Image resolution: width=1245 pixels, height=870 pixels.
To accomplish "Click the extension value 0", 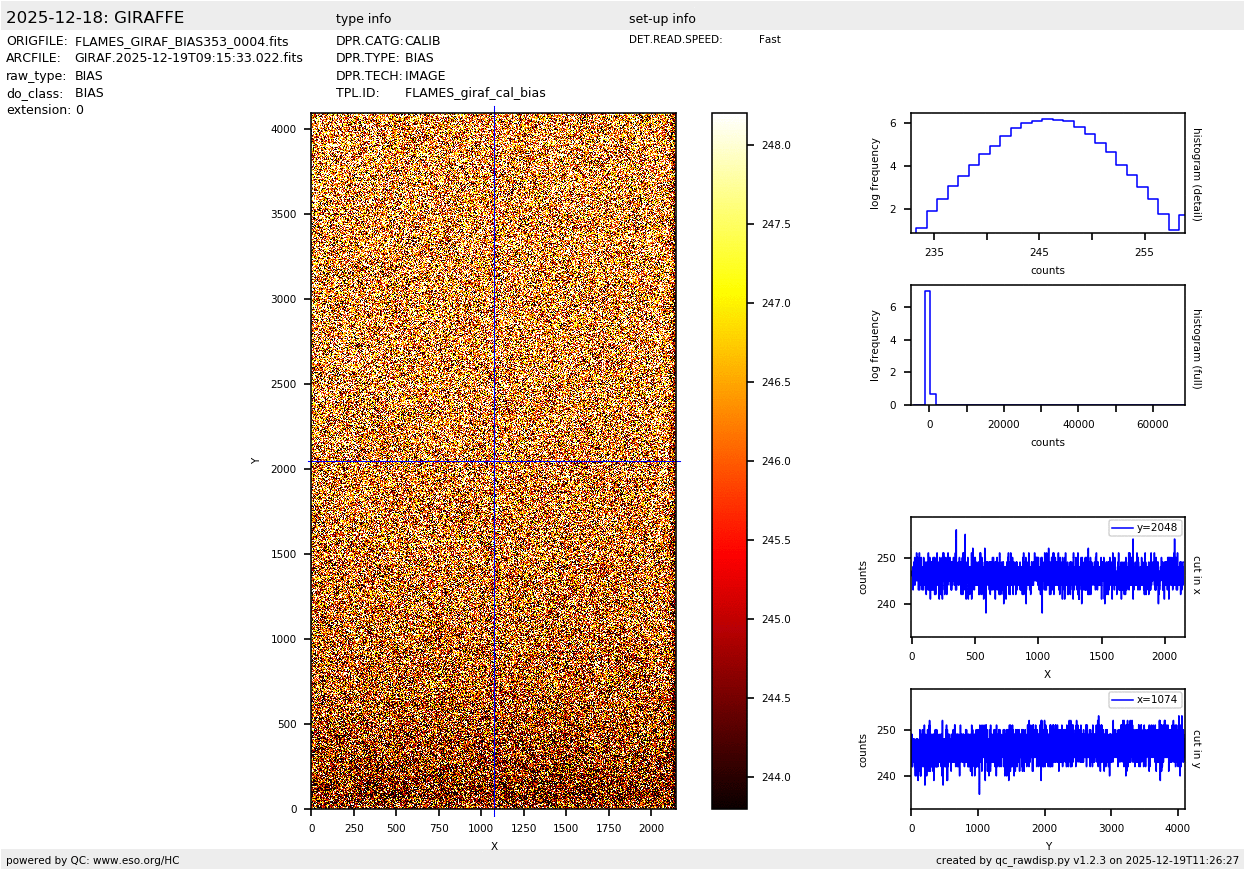I will 80,110.
